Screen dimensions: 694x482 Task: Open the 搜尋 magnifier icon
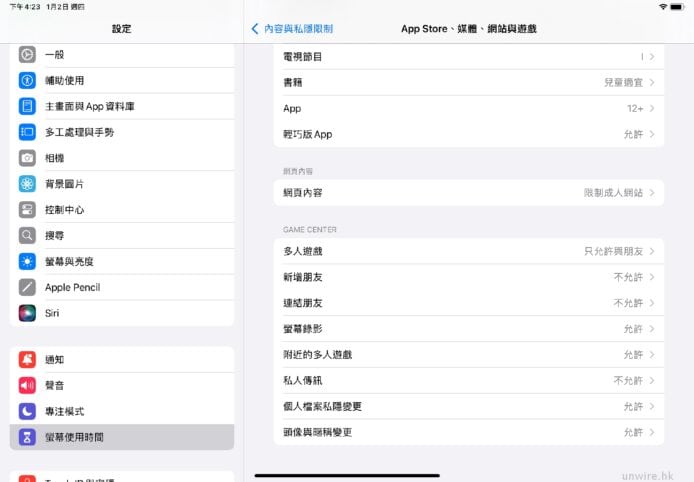(27, 236)
